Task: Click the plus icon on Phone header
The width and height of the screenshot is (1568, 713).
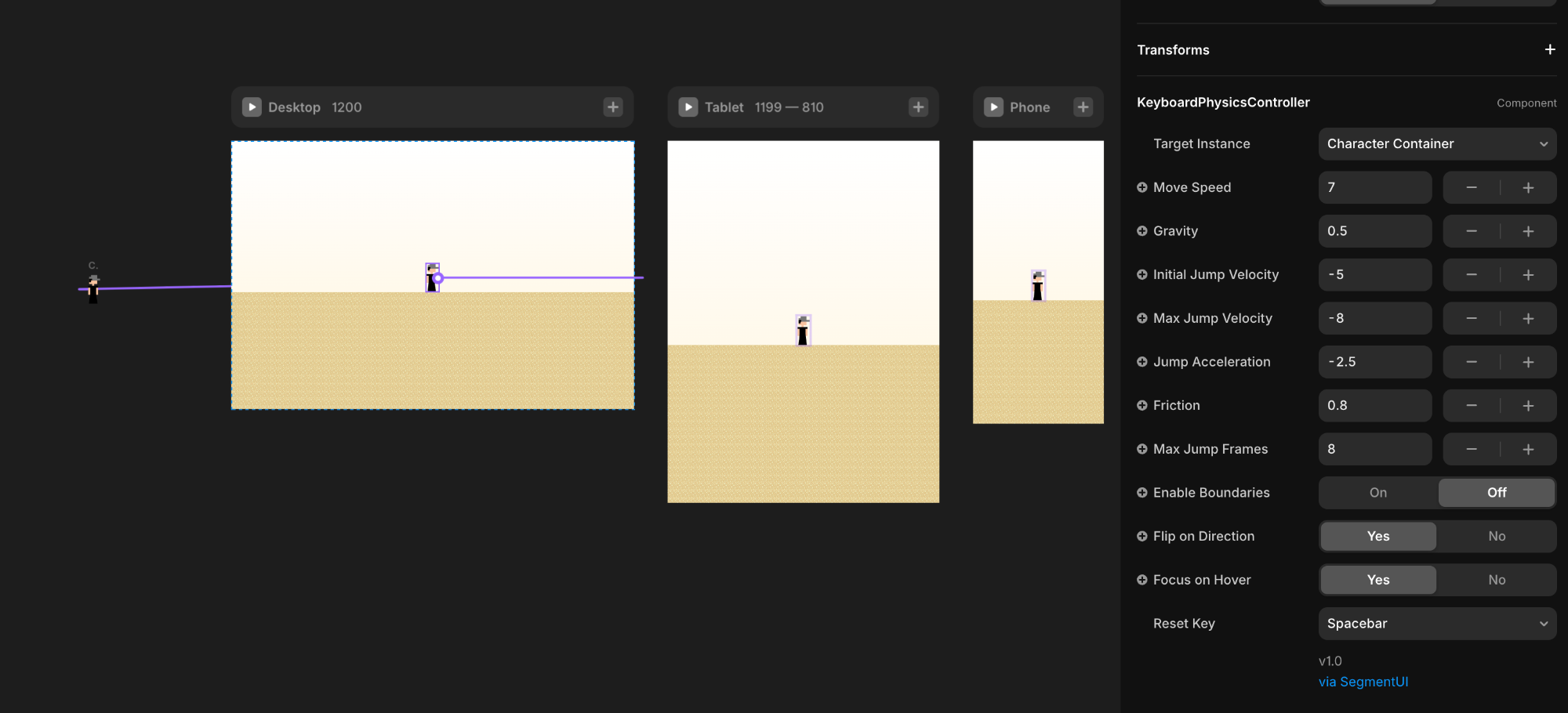Action: 1083,107
